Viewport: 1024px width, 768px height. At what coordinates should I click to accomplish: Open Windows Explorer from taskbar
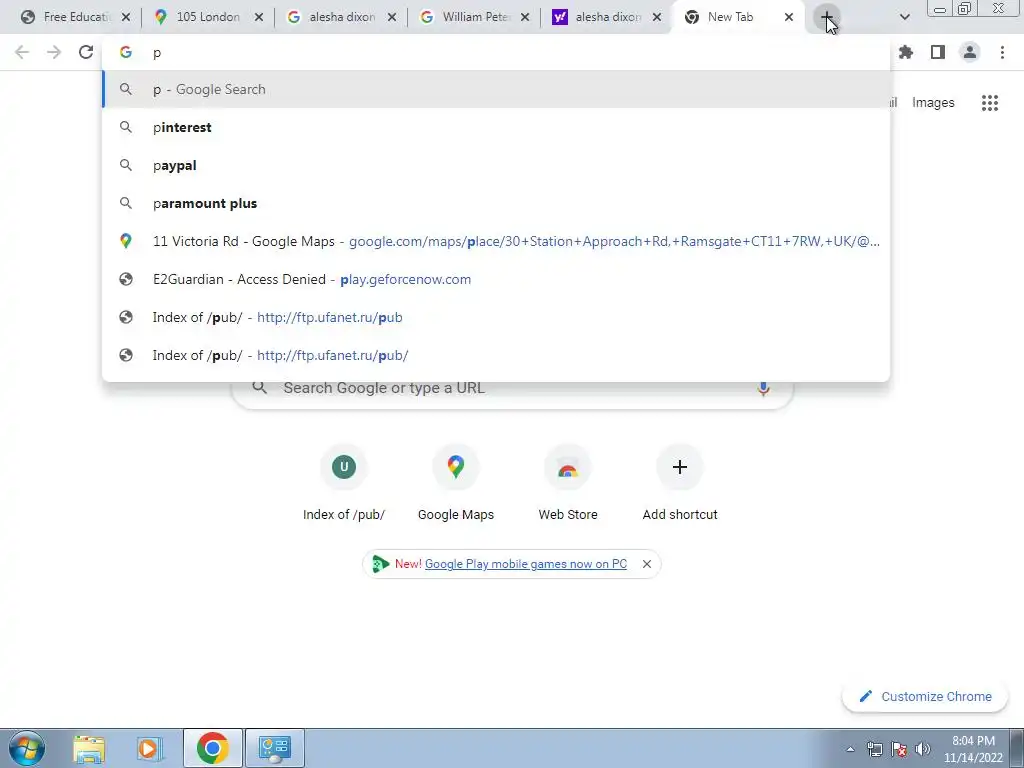(89, 748)
